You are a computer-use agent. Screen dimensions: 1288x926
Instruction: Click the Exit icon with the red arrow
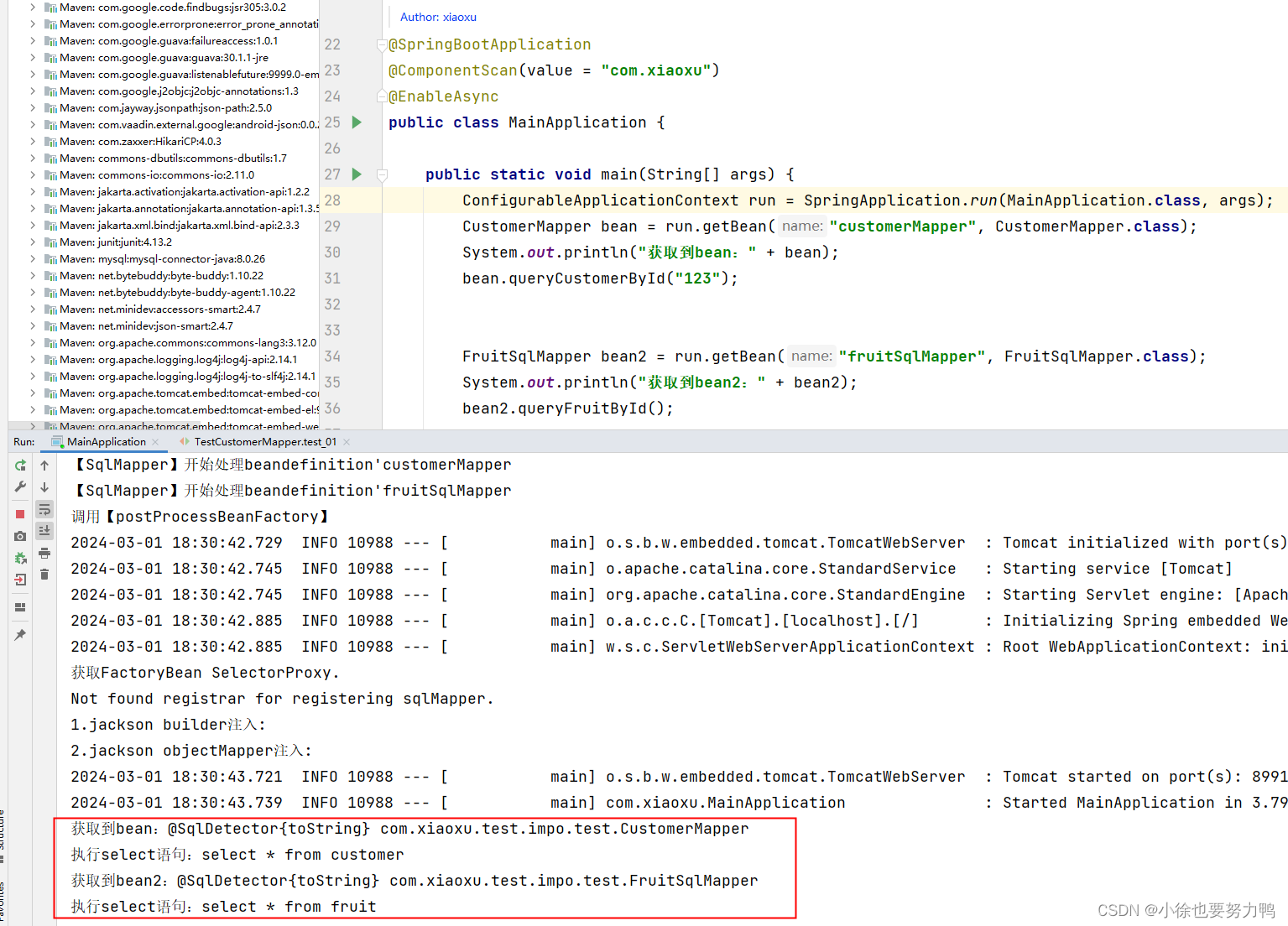(20, 580)
